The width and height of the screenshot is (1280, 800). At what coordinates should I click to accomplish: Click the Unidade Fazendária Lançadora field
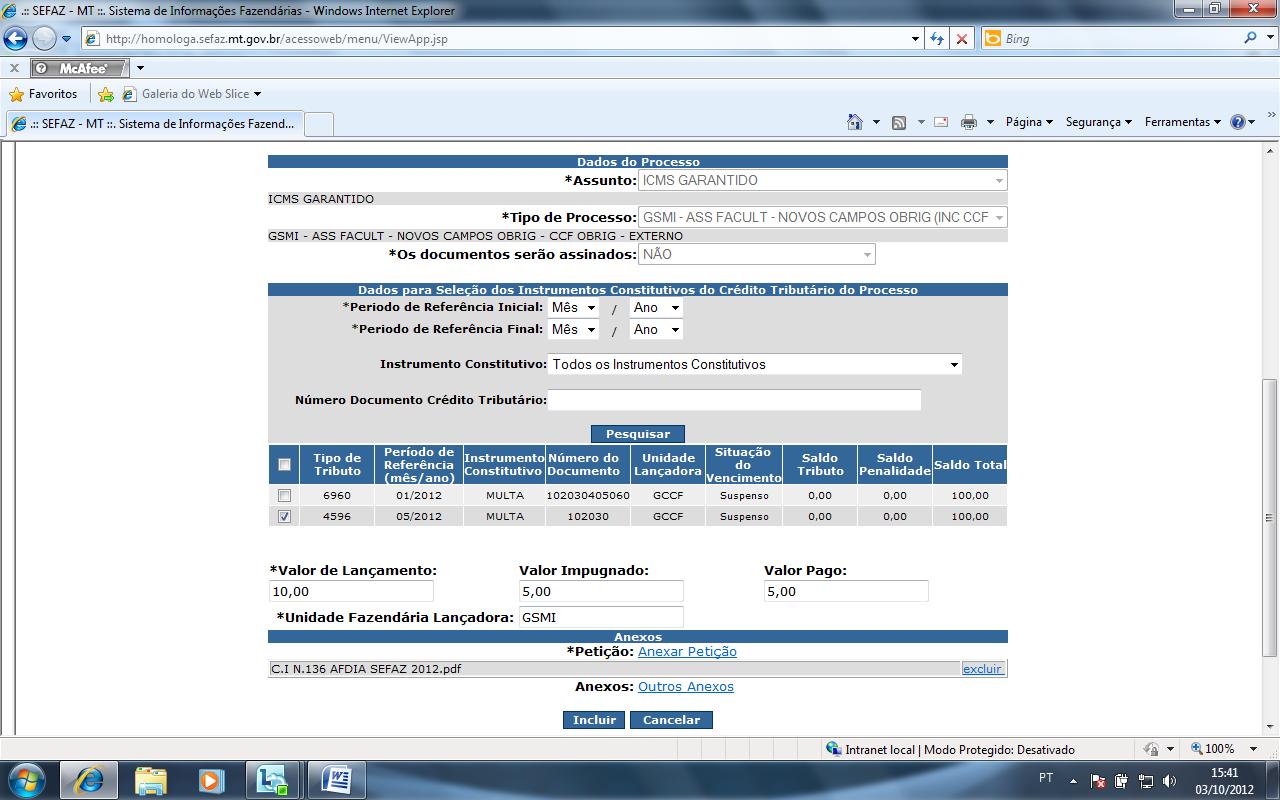[600, 617]
